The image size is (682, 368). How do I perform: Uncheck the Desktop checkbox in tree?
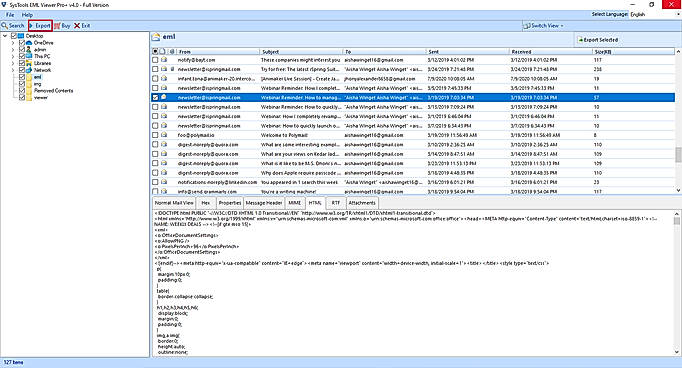click(x=13, y=36)
